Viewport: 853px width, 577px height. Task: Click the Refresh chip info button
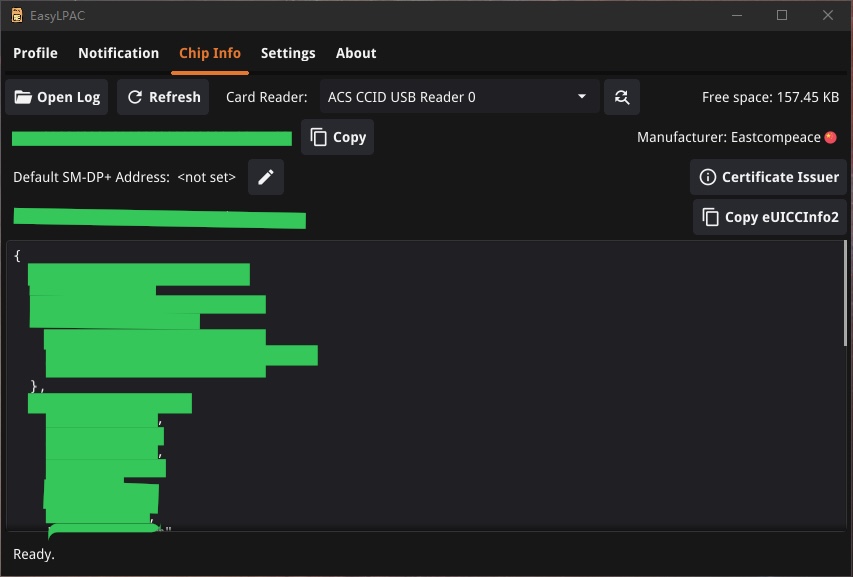[x=163, y=97]
